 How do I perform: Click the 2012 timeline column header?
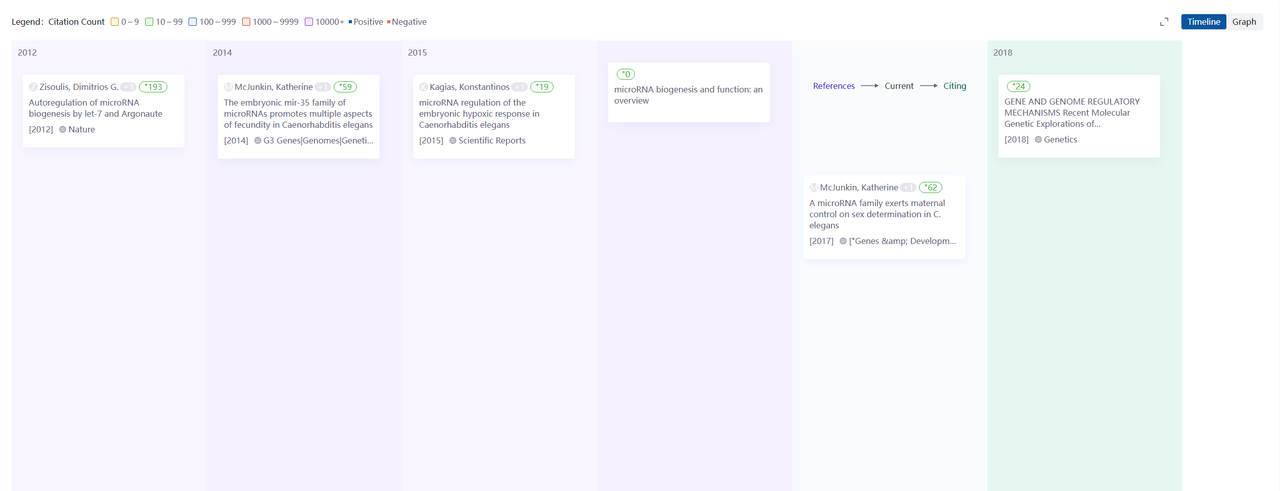tap(27, 53)
